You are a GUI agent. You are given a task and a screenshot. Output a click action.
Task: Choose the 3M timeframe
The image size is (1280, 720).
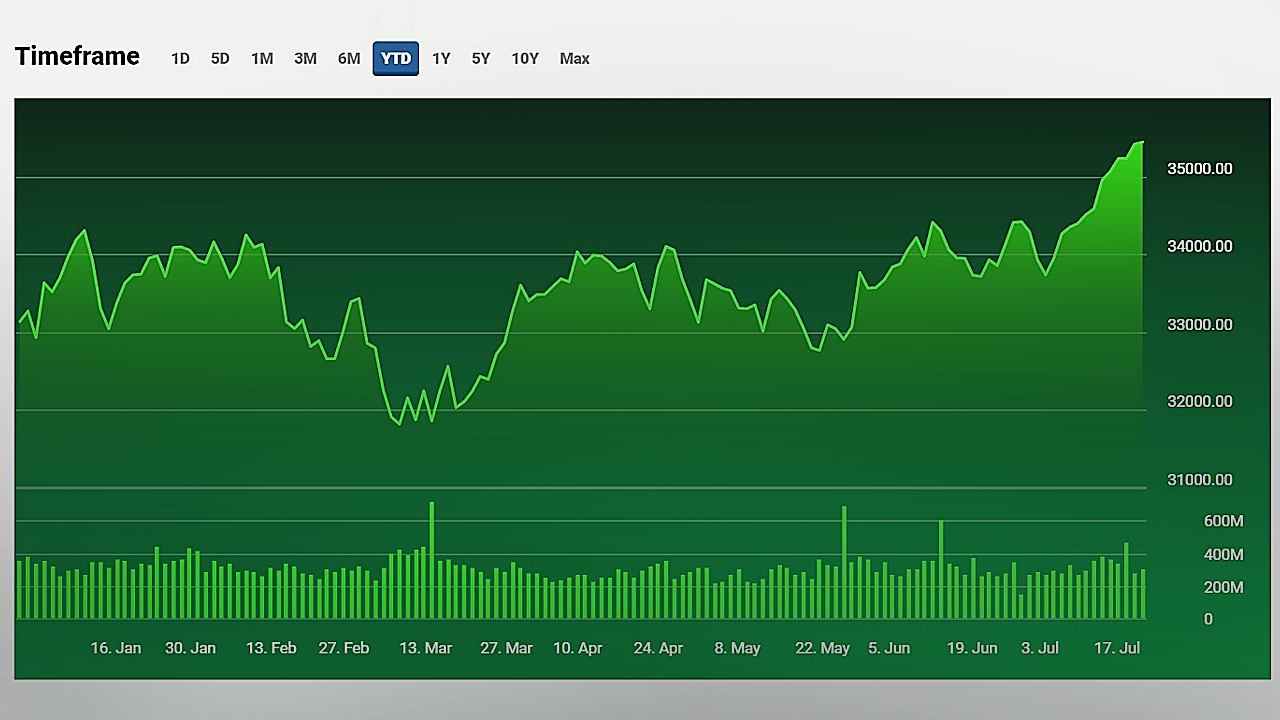pos(305,58)
